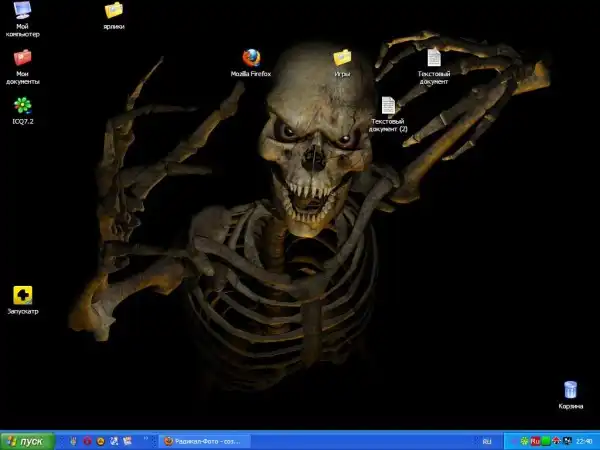Click the last Quick Launch icon
Viewport: 600px width, 450px height.
tap(129, 441)
